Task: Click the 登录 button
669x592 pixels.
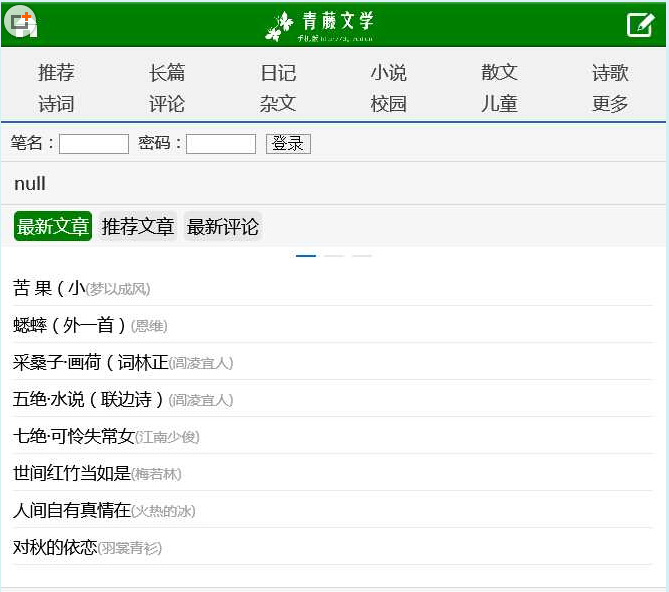Action: coord(288,144)
